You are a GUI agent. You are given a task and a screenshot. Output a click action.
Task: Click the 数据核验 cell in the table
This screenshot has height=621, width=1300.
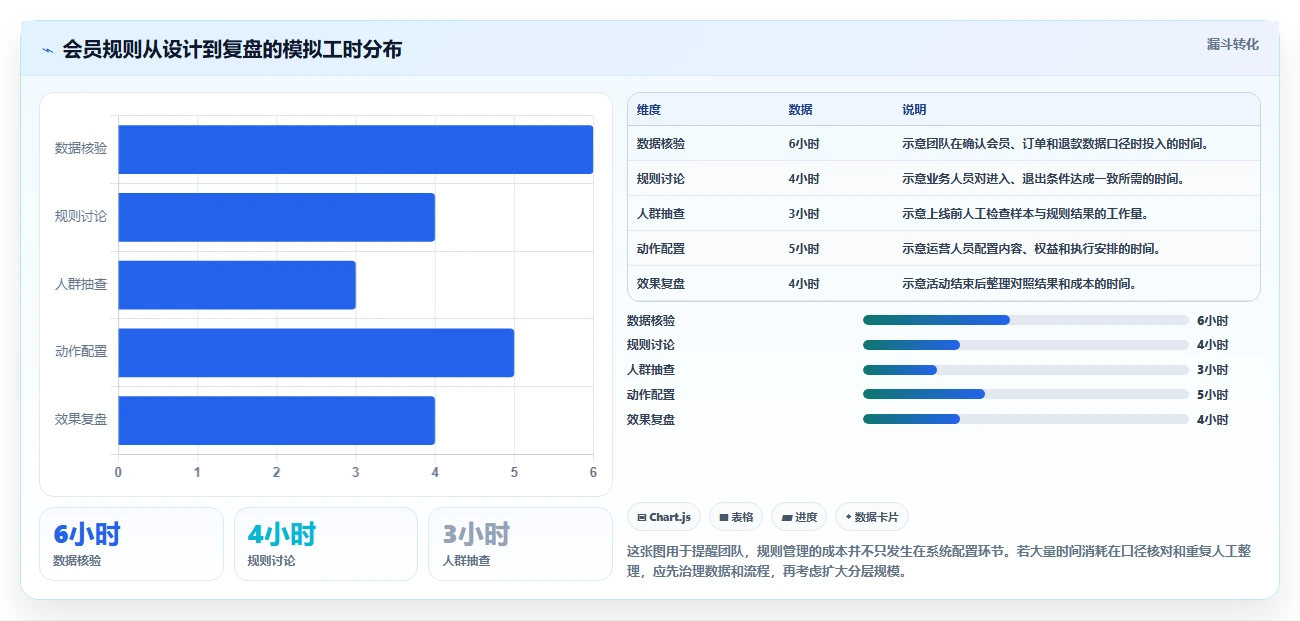[661, 144]
